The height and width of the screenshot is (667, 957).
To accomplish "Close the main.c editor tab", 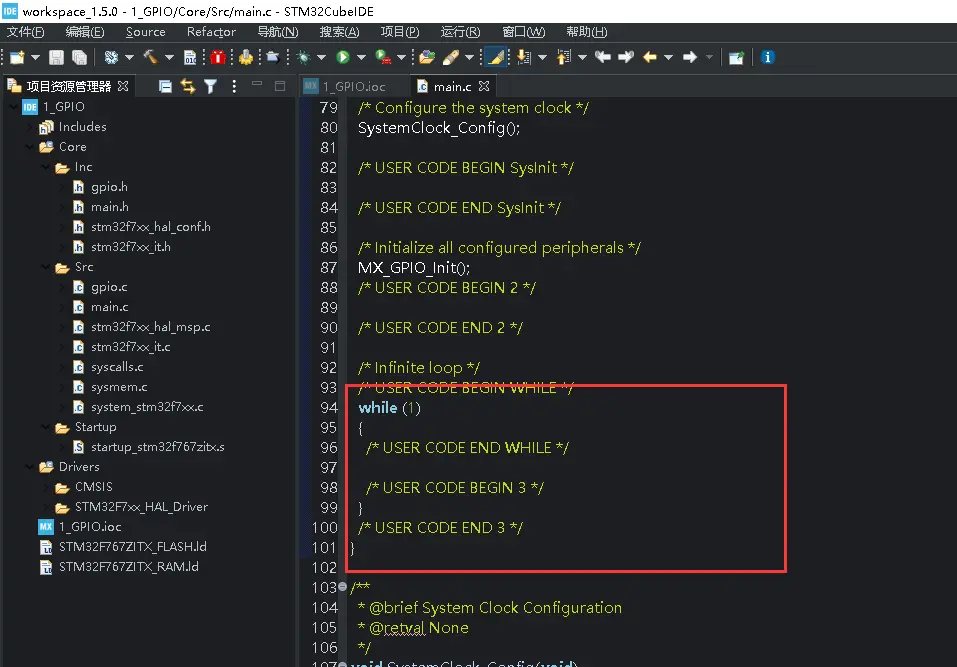I will [484, 86].
